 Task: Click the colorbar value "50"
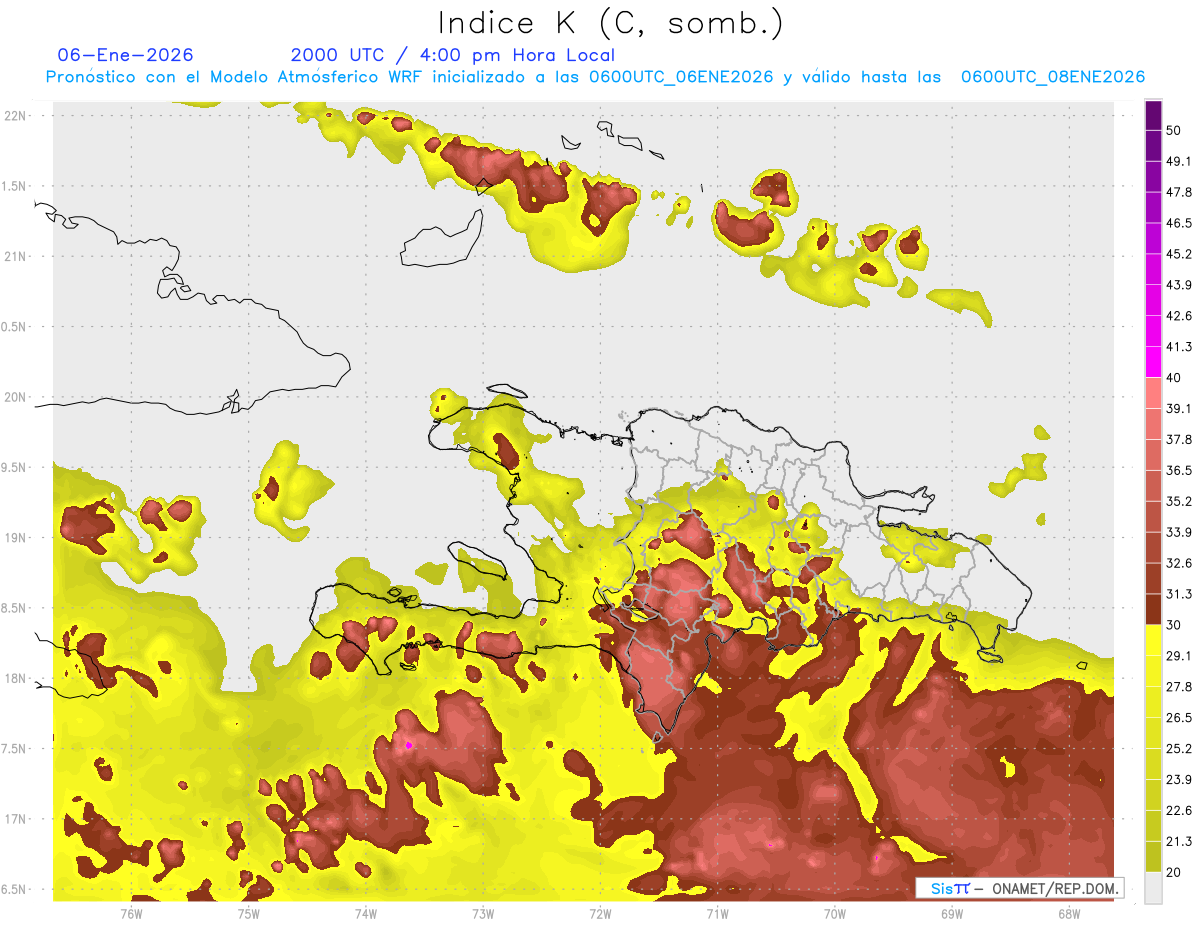[1174, 130]
